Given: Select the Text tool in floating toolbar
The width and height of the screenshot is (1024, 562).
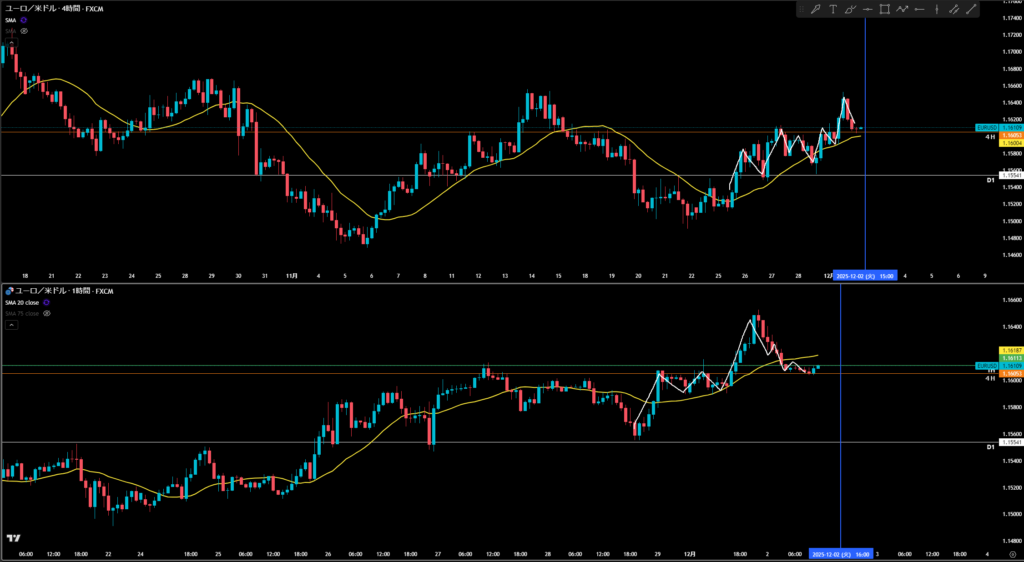Looking at the screenshot, I should click(x=833, y=10).
